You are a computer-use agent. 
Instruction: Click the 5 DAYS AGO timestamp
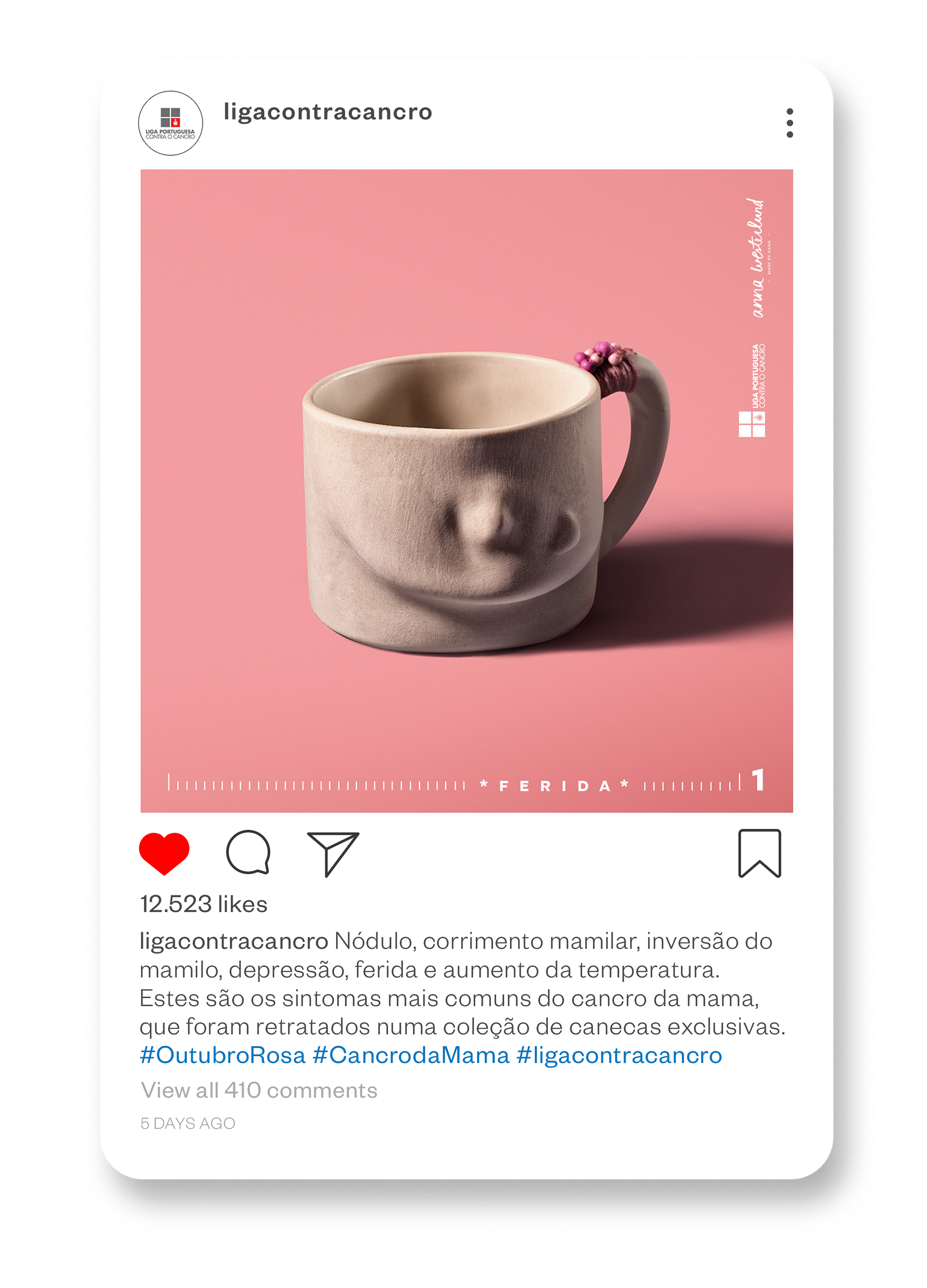tap(188, 1123)
